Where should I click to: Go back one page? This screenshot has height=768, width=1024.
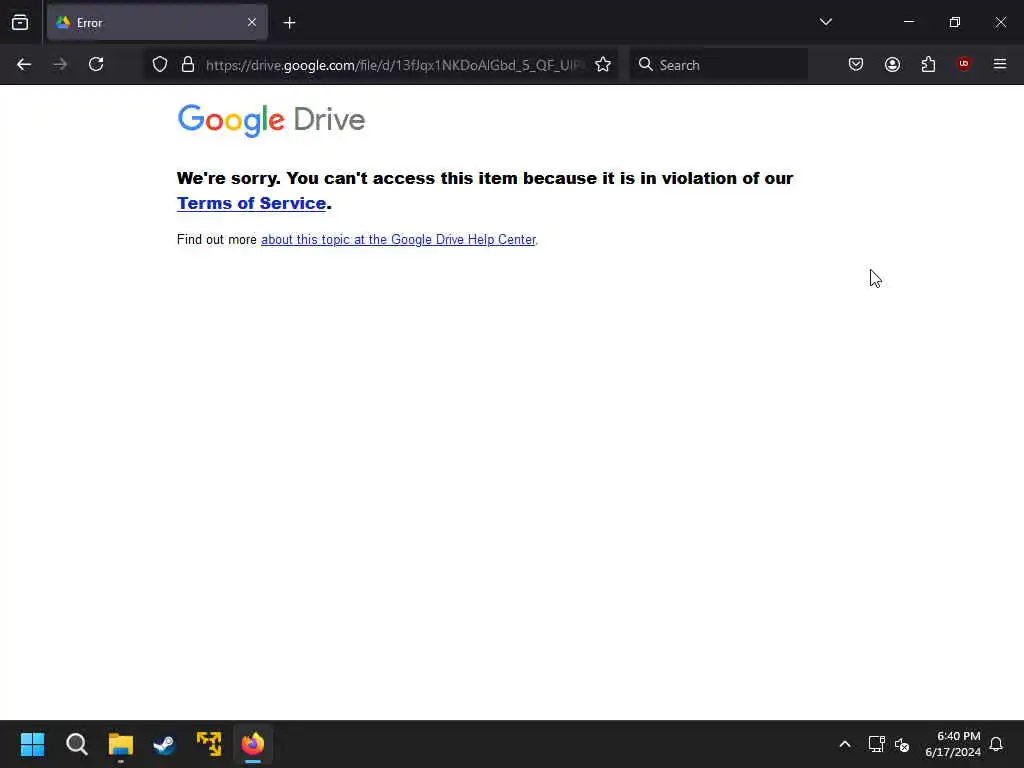coord(24,64)
